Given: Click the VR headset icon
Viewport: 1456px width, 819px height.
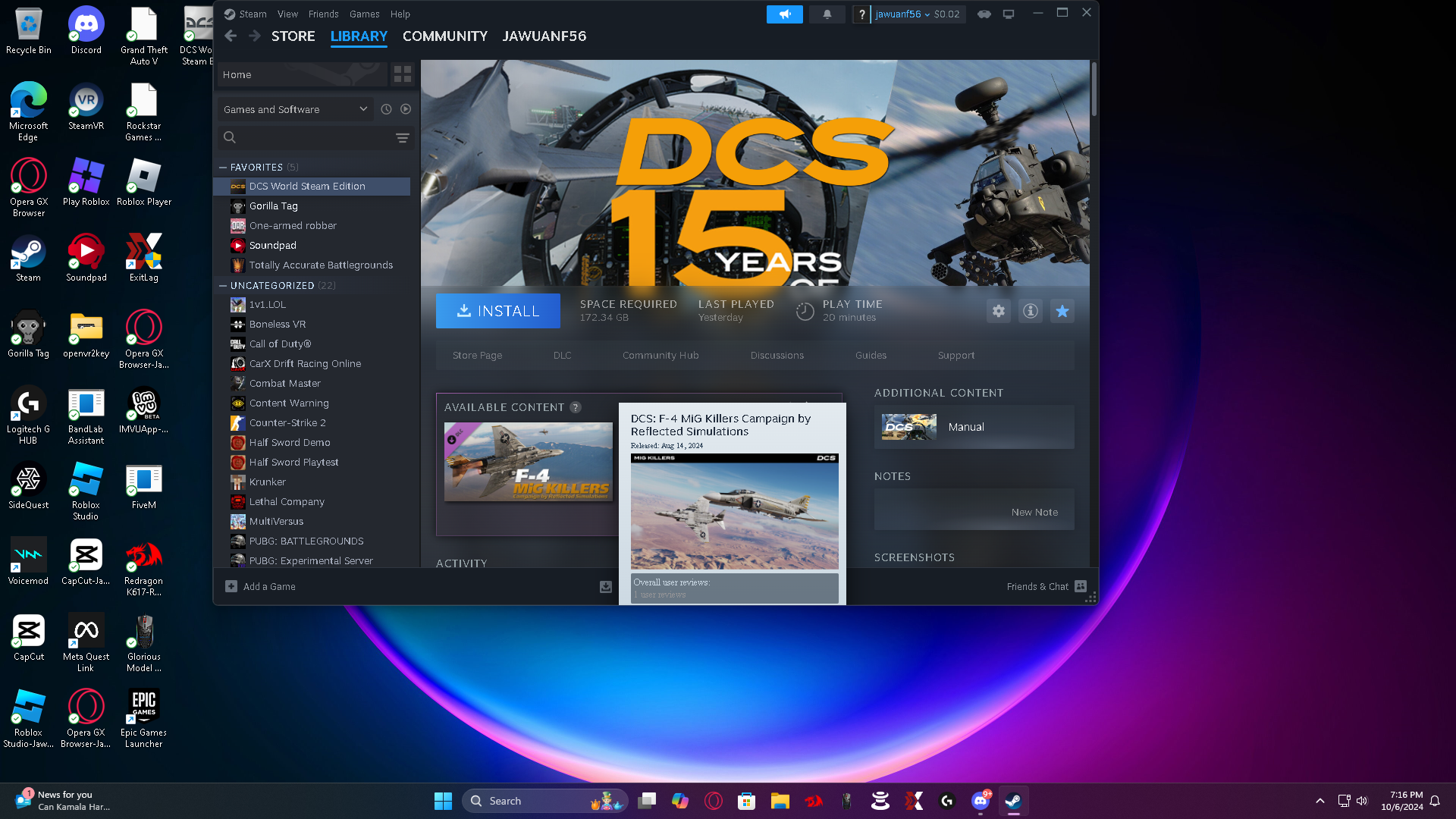Looking at the screenshot, I should point(984,14).
